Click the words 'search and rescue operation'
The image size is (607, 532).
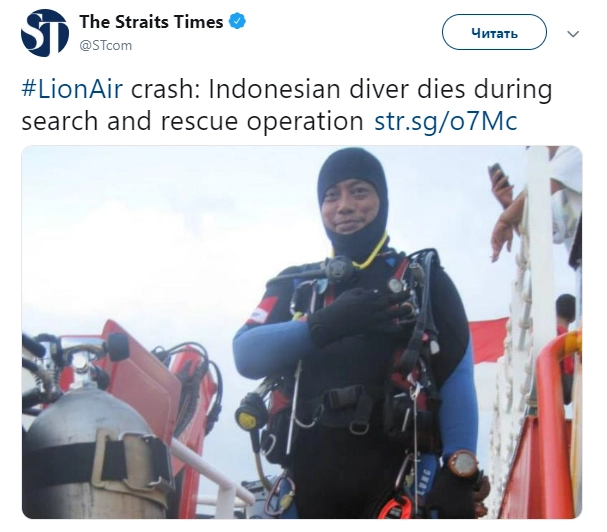tap(192, 121)
